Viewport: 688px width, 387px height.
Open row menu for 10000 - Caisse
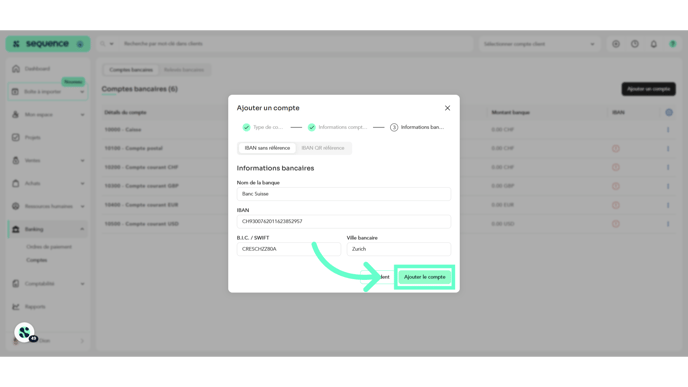(668, 130)
